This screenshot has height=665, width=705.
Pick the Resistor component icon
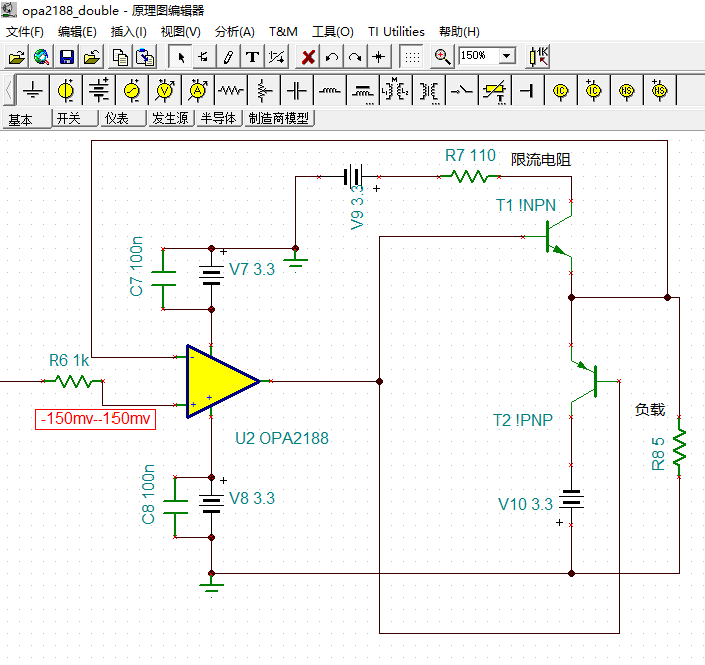[x=231, y=91]
